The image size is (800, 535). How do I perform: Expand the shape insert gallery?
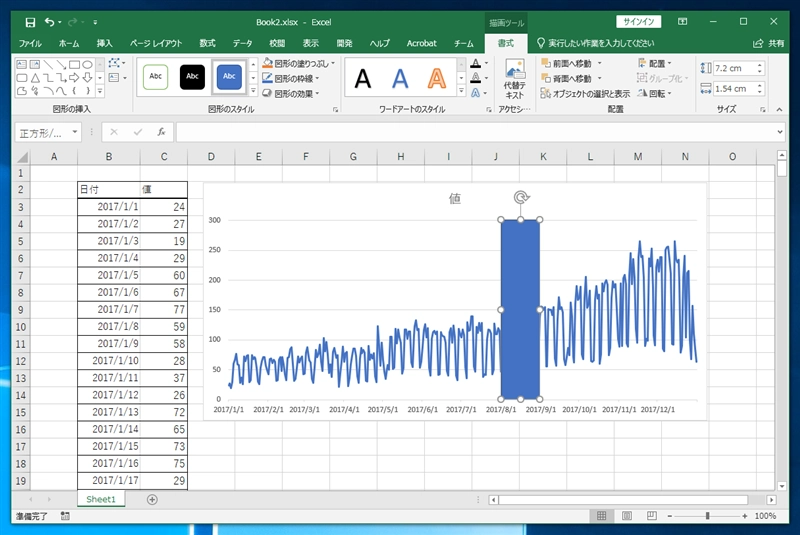[100, 91]
